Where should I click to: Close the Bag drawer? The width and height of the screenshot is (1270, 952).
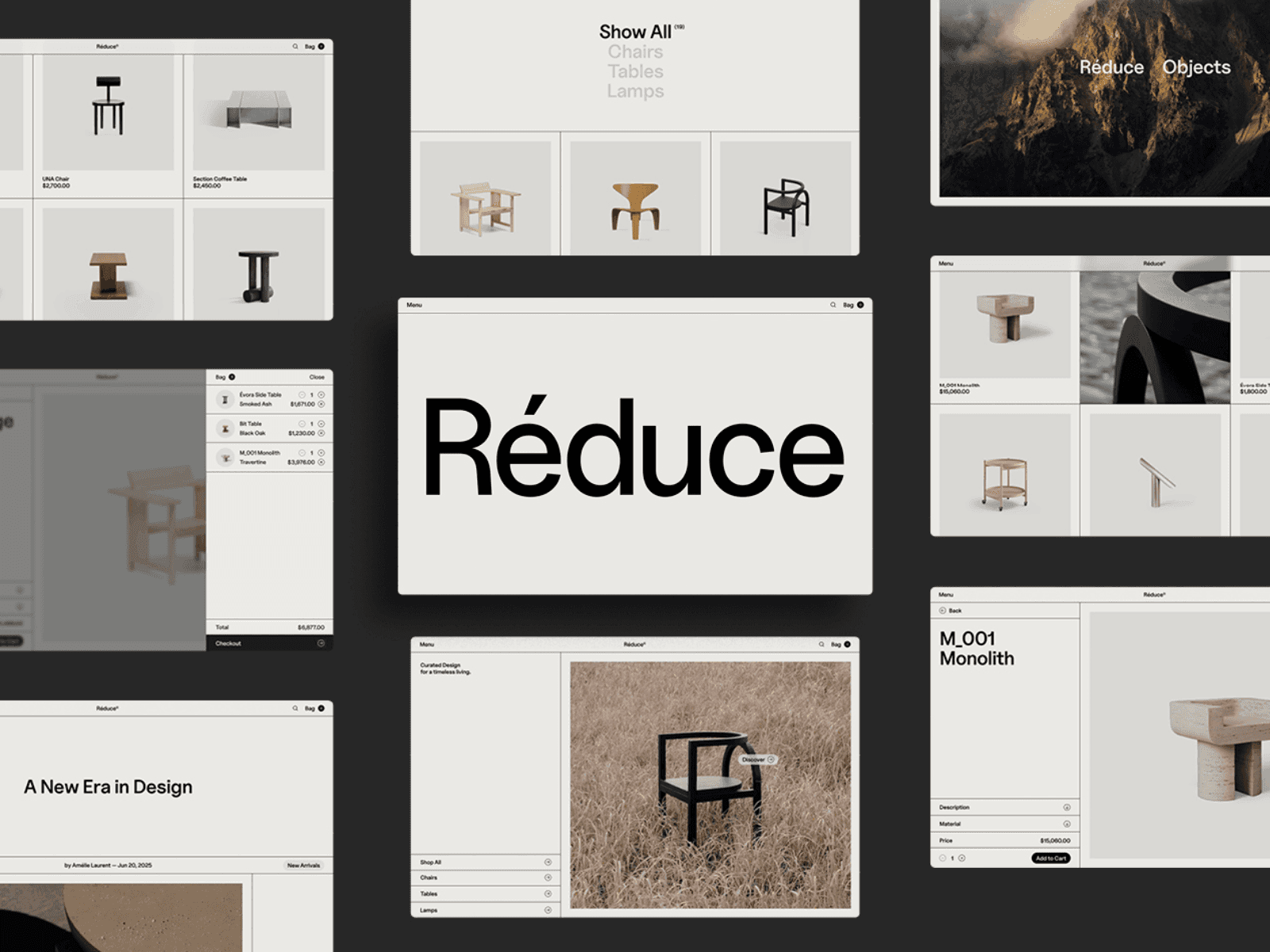click(317, 377)
